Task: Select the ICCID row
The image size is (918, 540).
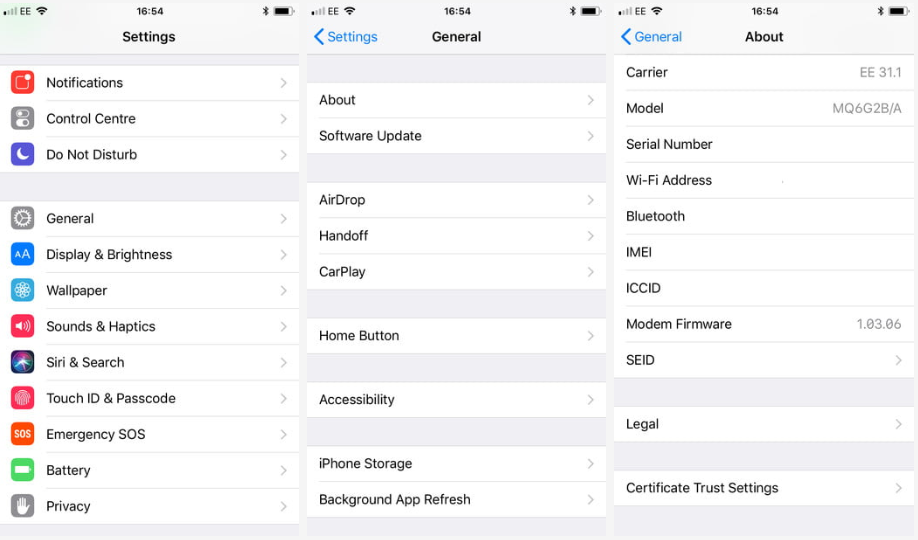Action: click(764, 288)
